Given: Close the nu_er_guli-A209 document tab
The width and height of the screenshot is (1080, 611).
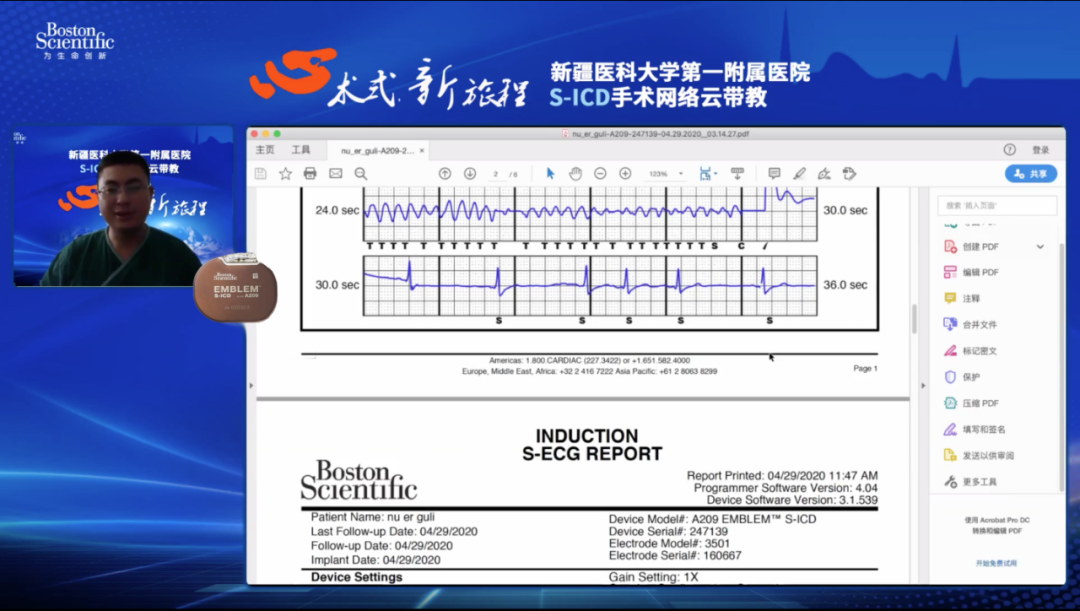Looking at the screenshot, I should [x=422, y=151].
